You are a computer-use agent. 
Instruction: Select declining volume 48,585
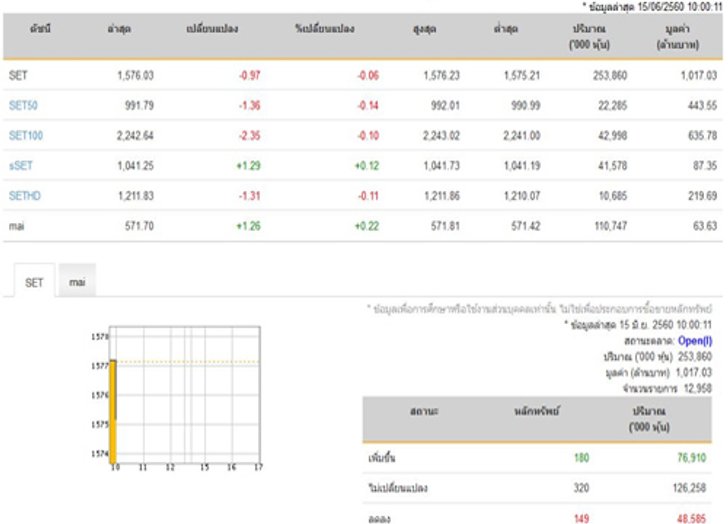click(691, 518)
